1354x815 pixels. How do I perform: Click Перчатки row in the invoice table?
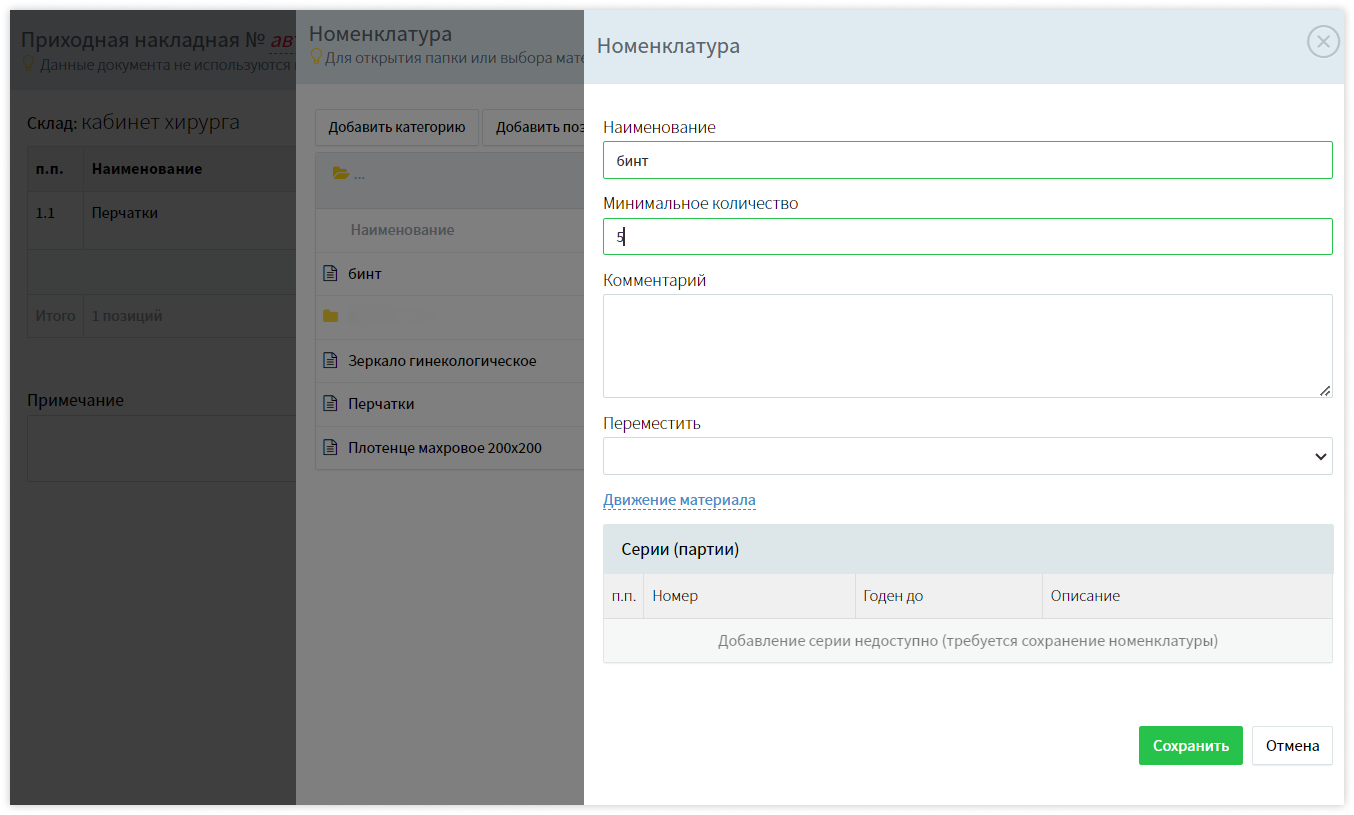click(x=162, y=220)
